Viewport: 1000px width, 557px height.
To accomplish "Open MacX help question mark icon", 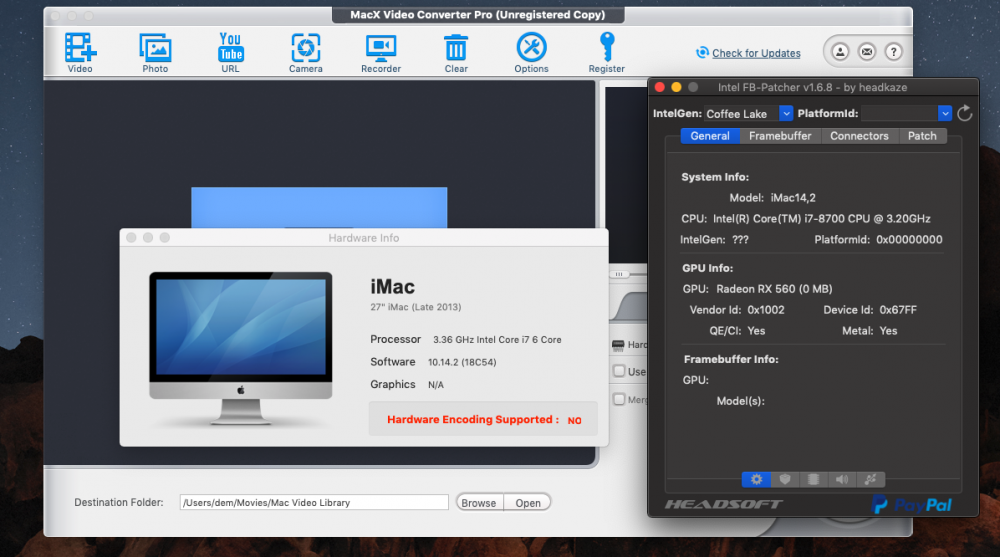I will click(x=893, y=52).
